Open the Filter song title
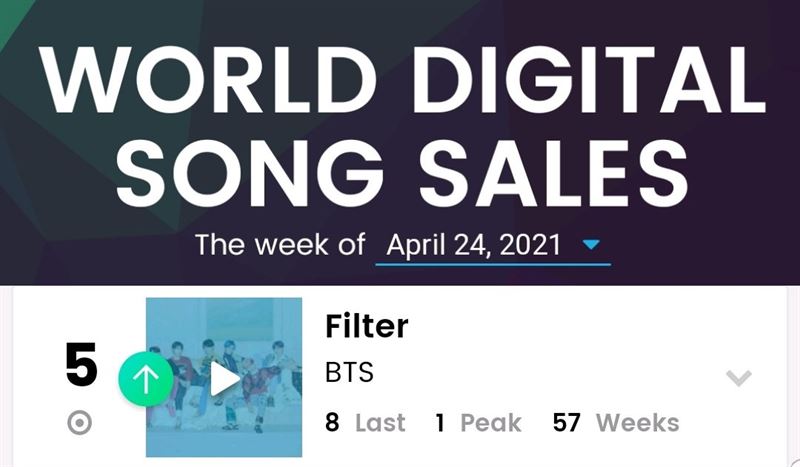Screen dimensions: 800x467 point(367,326)
